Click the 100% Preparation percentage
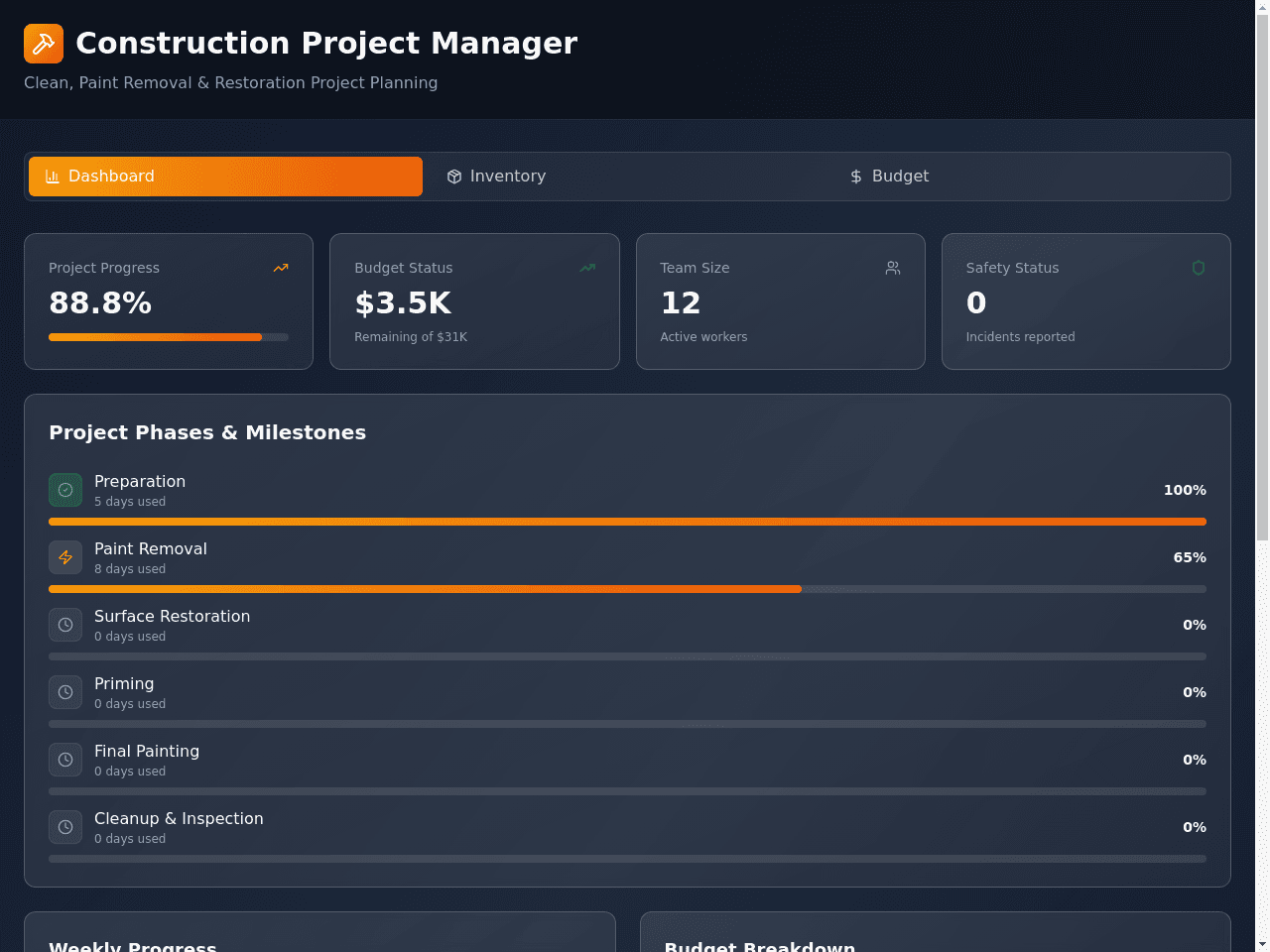 pyautogui.click(x=1185, y=490)
